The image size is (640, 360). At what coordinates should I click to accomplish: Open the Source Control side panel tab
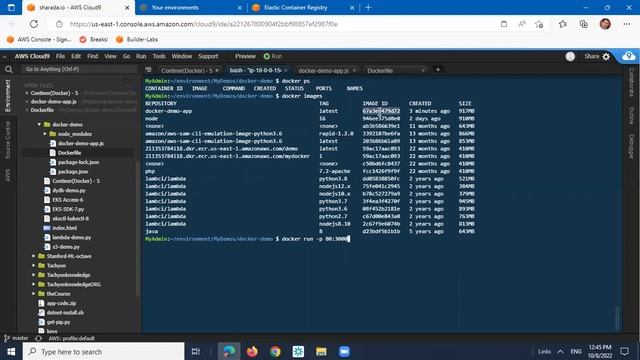point(7,140)
